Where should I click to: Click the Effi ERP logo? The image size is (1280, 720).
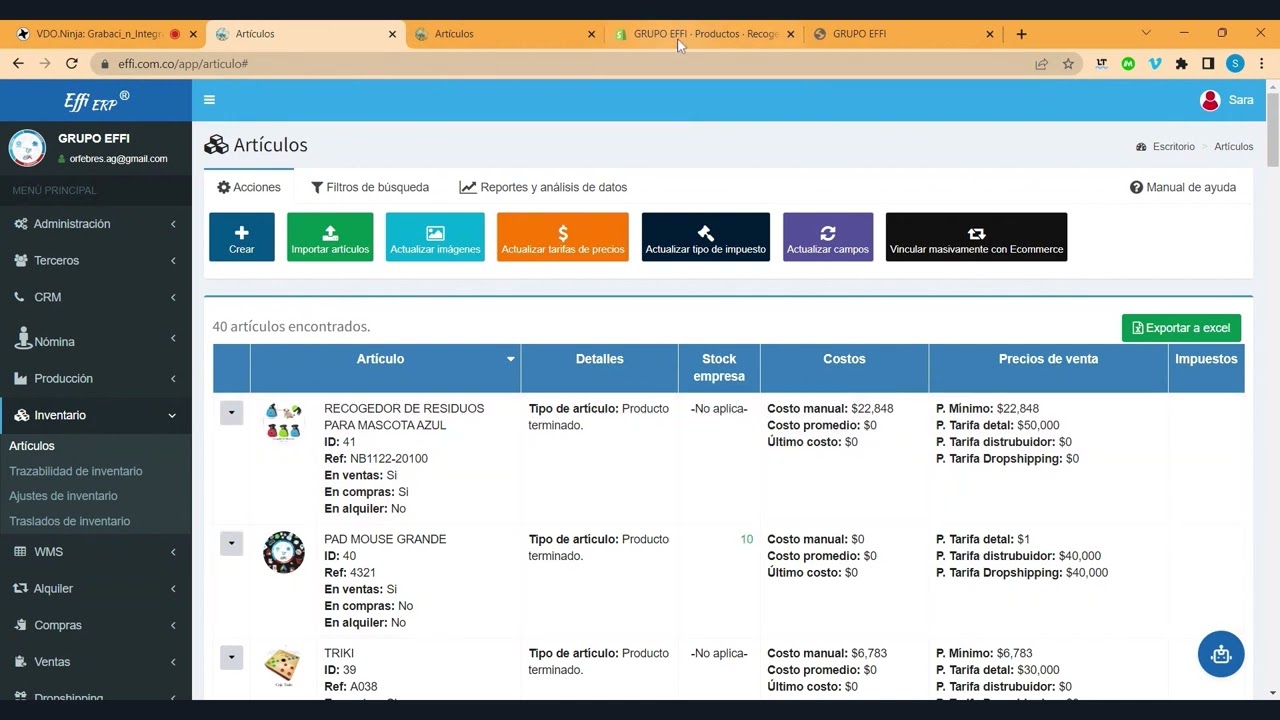[96, 101]
